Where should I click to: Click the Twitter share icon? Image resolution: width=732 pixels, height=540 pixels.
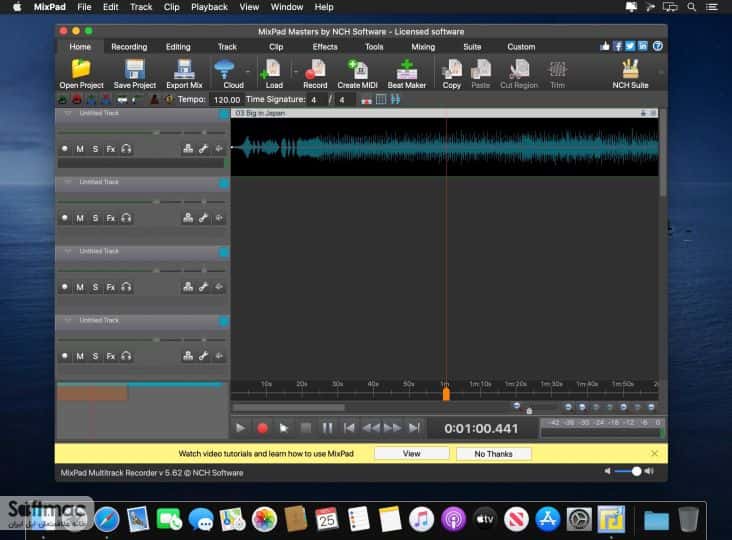[x=630, y=46]
